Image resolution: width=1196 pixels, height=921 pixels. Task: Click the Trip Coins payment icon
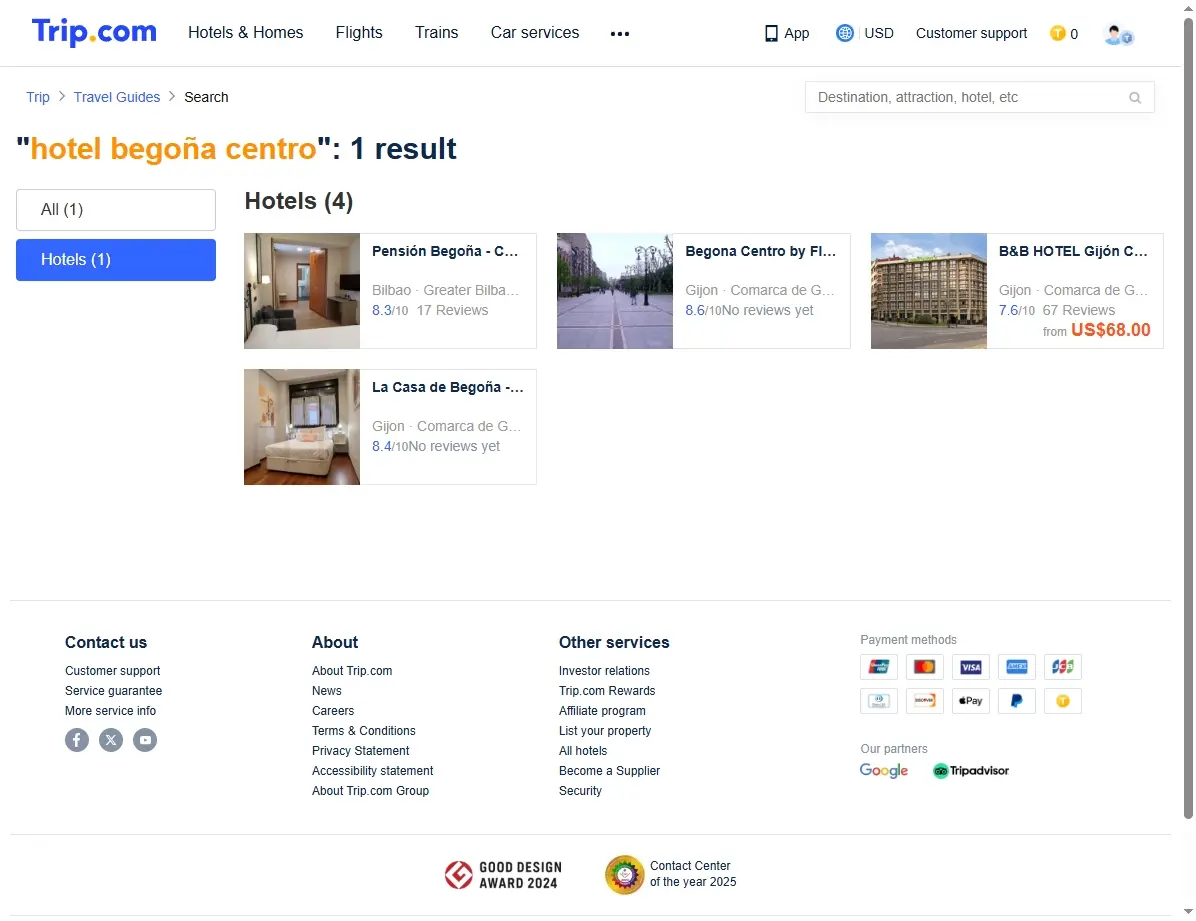click(1063, 700)
